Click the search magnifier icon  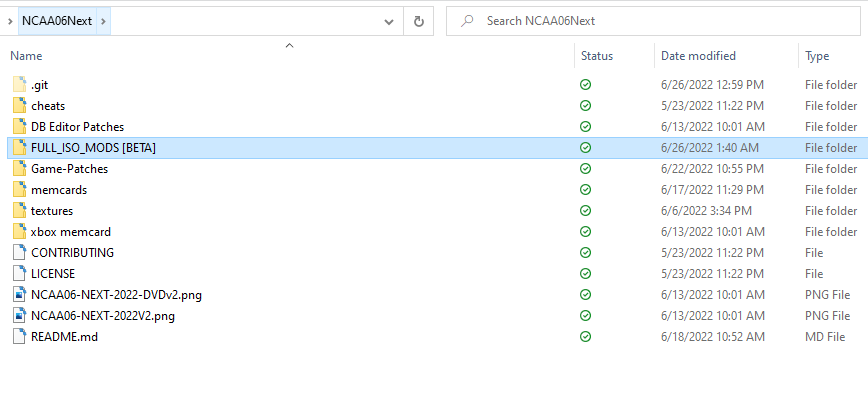(468, 22)
